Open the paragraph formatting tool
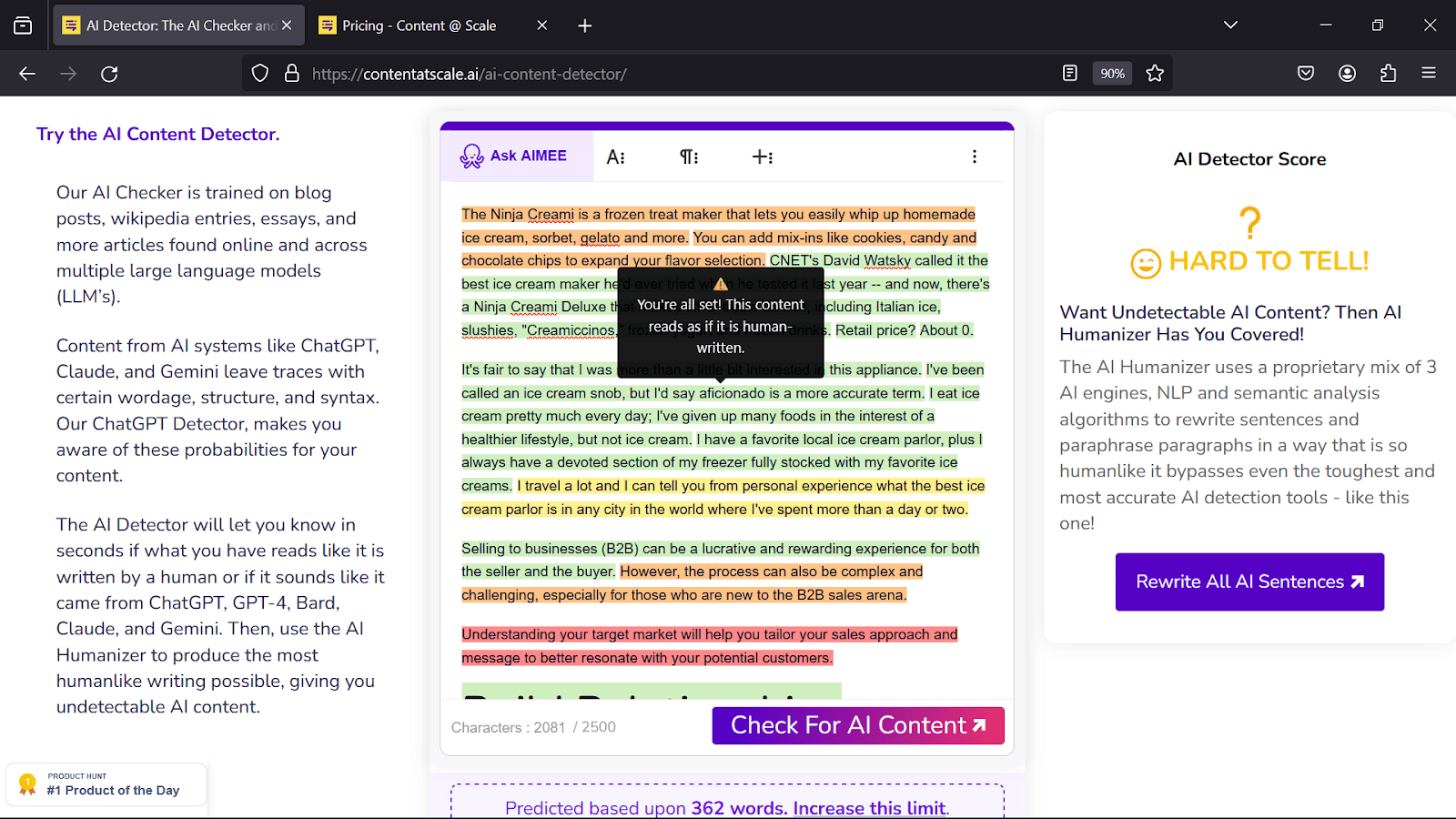The height and width of the screenshot is (819, 1456). coord(689,157)
